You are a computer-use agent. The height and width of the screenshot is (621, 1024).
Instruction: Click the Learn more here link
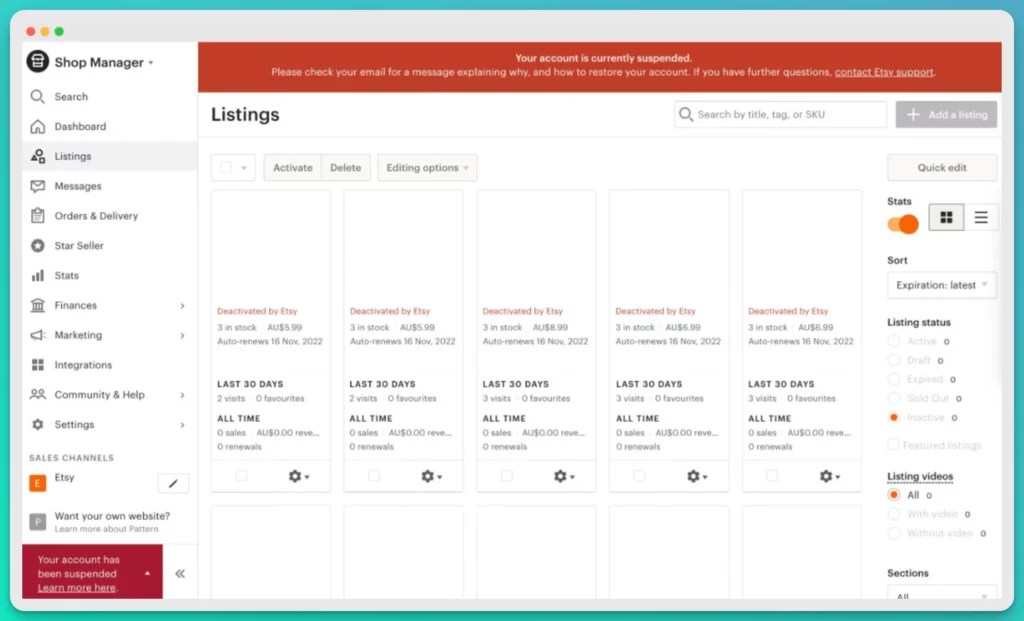click(76, 588)
